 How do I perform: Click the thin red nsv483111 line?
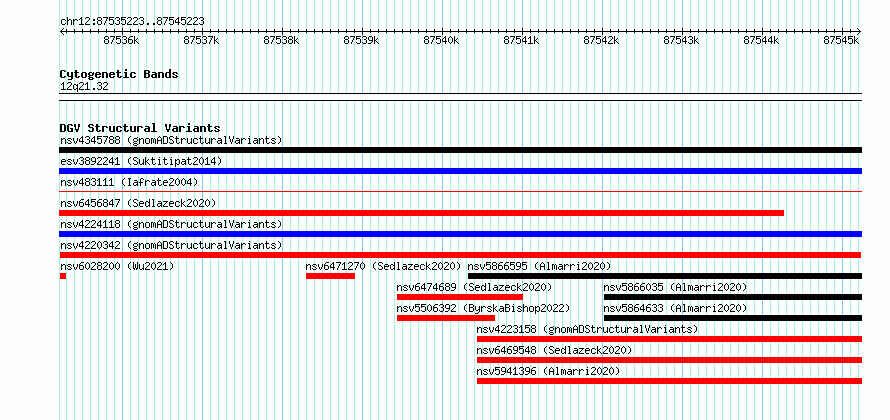tap(460, 191)
